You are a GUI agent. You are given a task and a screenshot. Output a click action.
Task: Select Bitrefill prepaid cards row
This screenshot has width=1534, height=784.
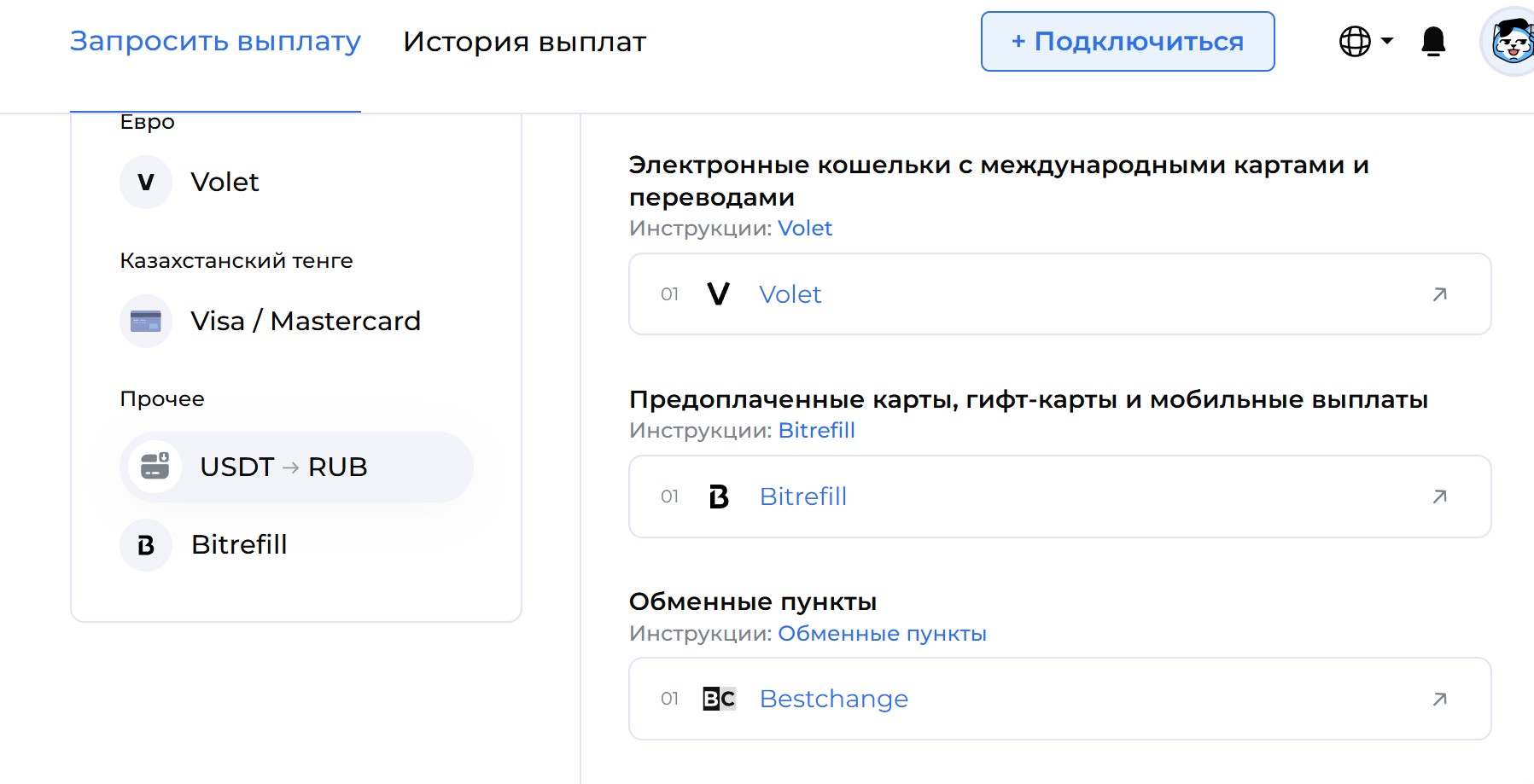[x=1060, y=497]
